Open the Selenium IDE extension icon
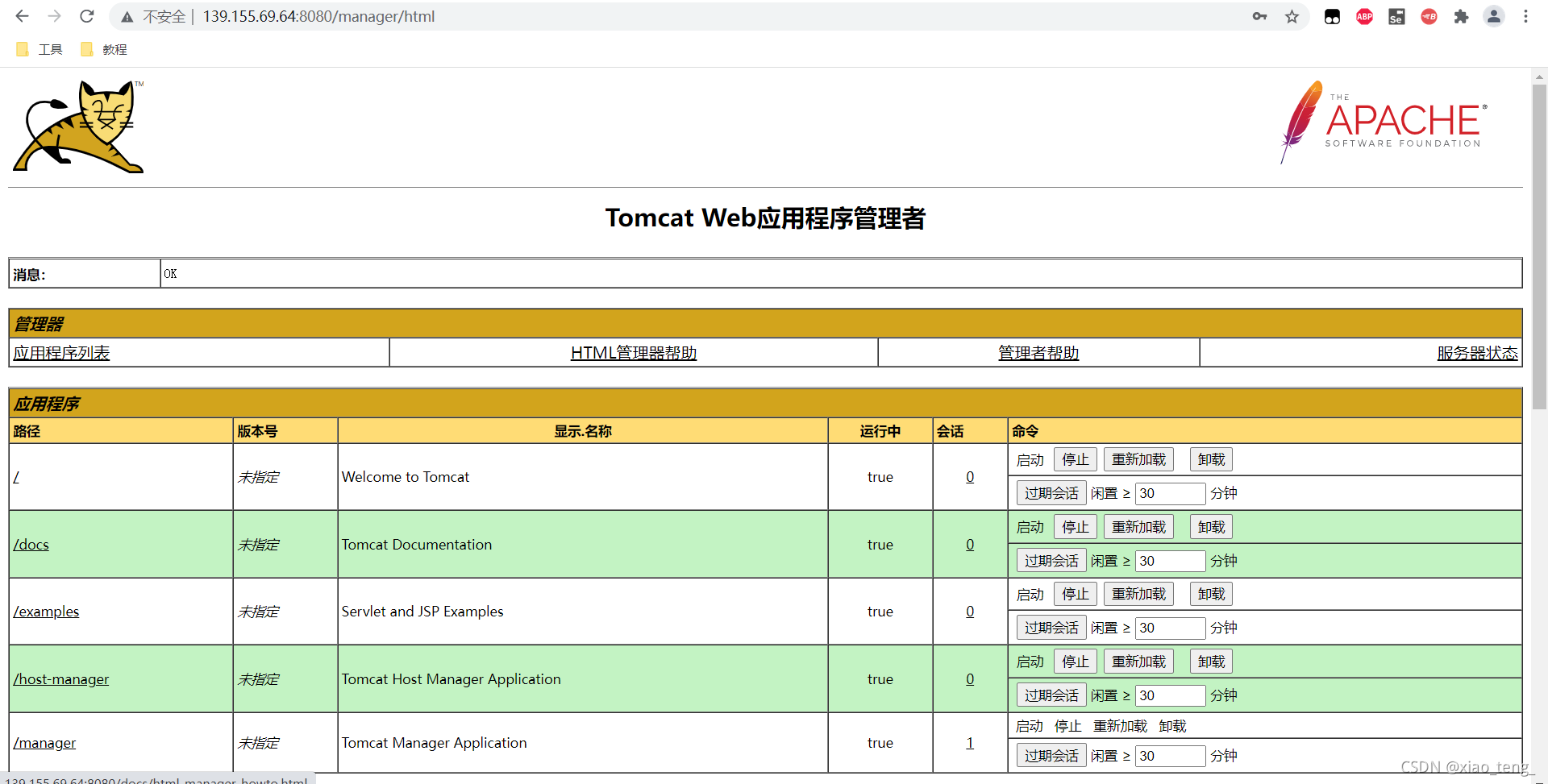 point(1396,16)
